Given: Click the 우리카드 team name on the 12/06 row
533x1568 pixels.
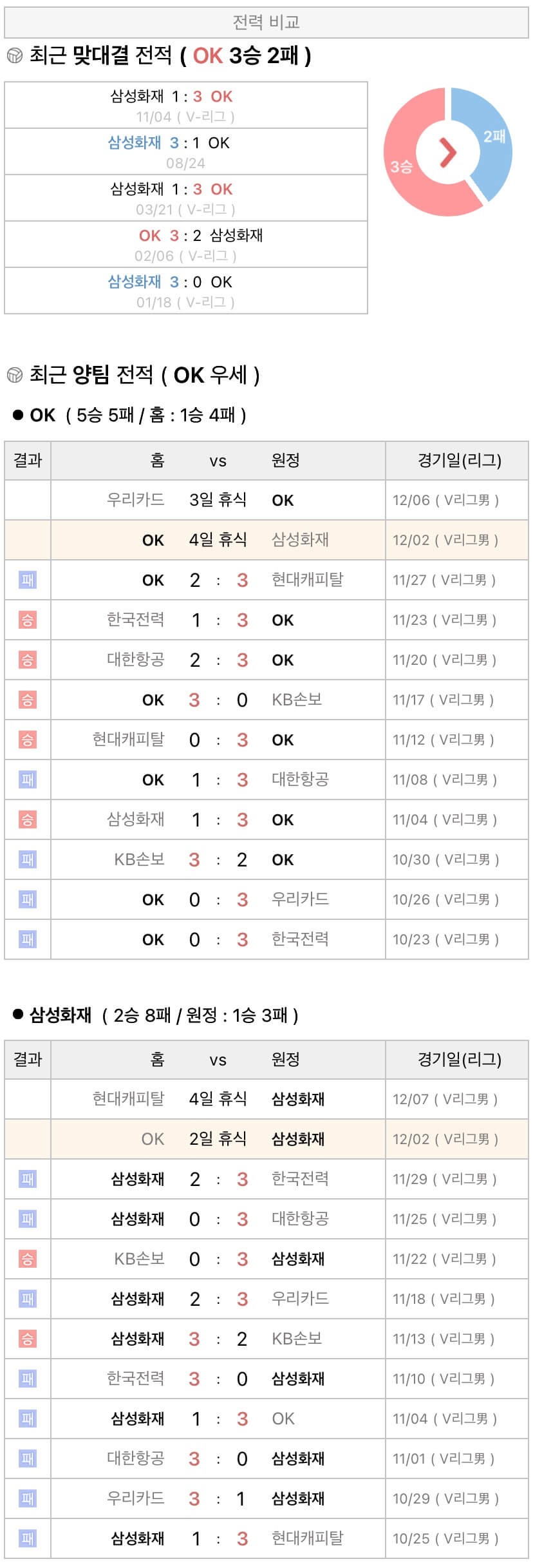Looking at the screenshot, I should pyautogui.click(x=135, y=500).
